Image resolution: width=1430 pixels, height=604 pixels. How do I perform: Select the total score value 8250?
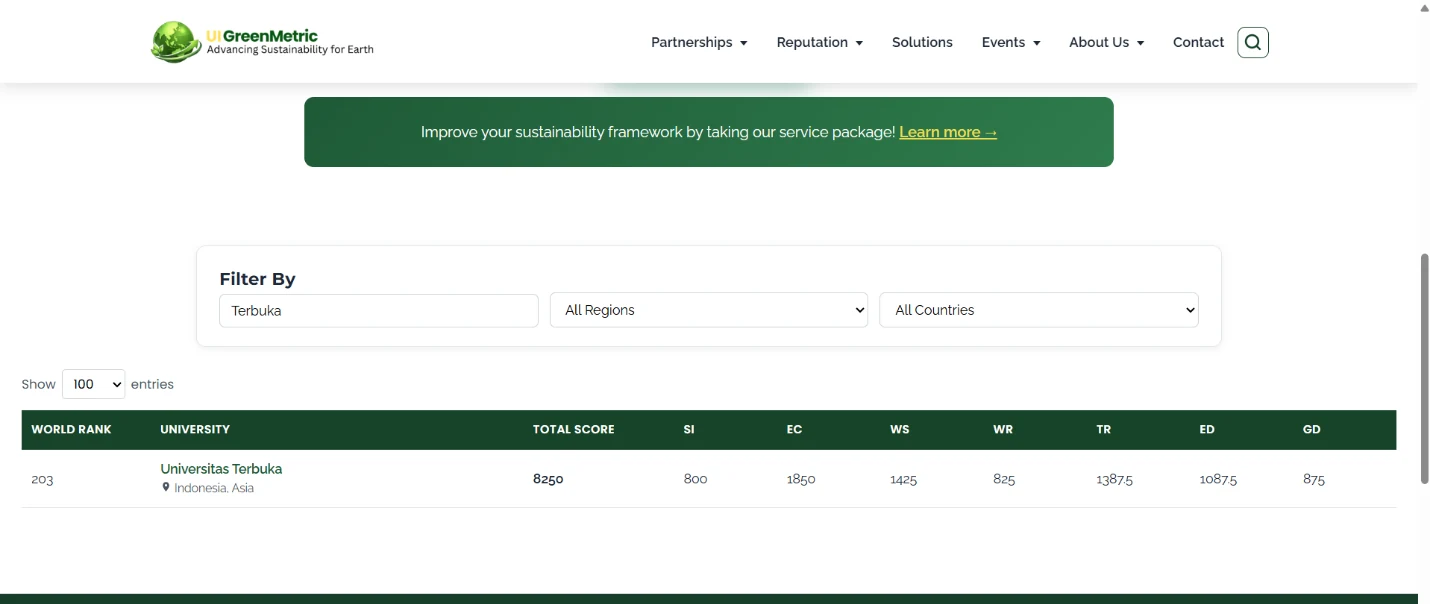point(548,479)
